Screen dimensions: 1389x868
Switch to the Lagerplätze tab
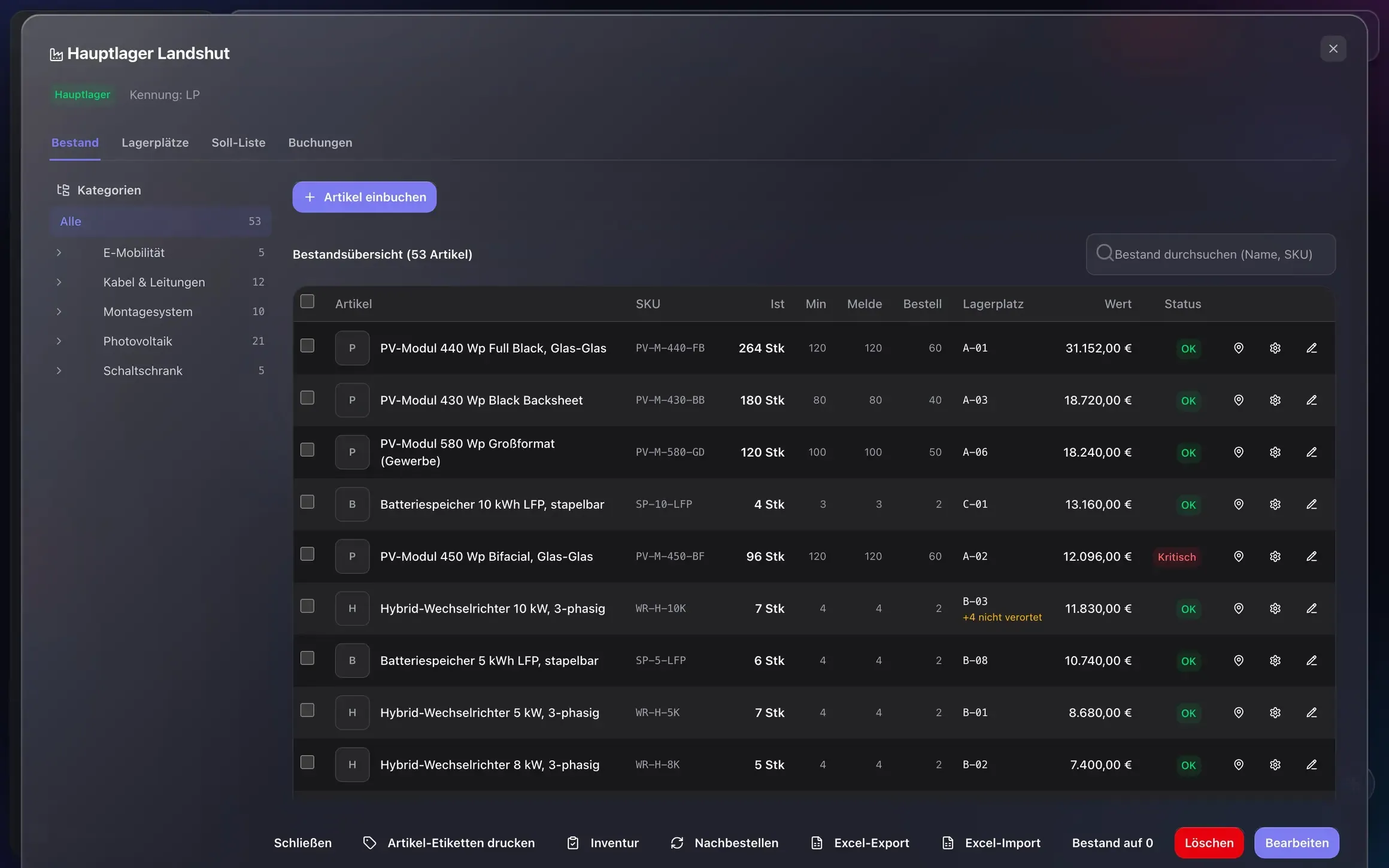[155, 142]
